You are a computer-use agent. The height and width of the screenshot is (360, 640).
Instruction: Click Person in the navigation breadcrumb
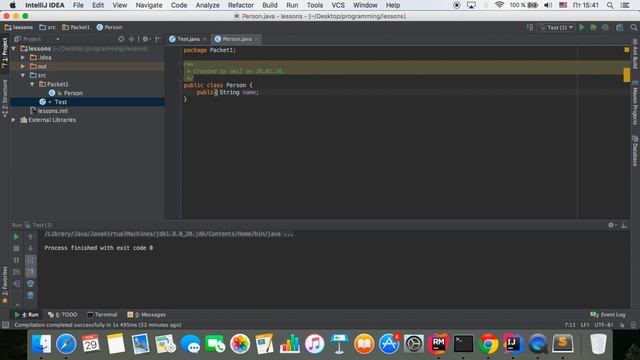click(109, 27)
